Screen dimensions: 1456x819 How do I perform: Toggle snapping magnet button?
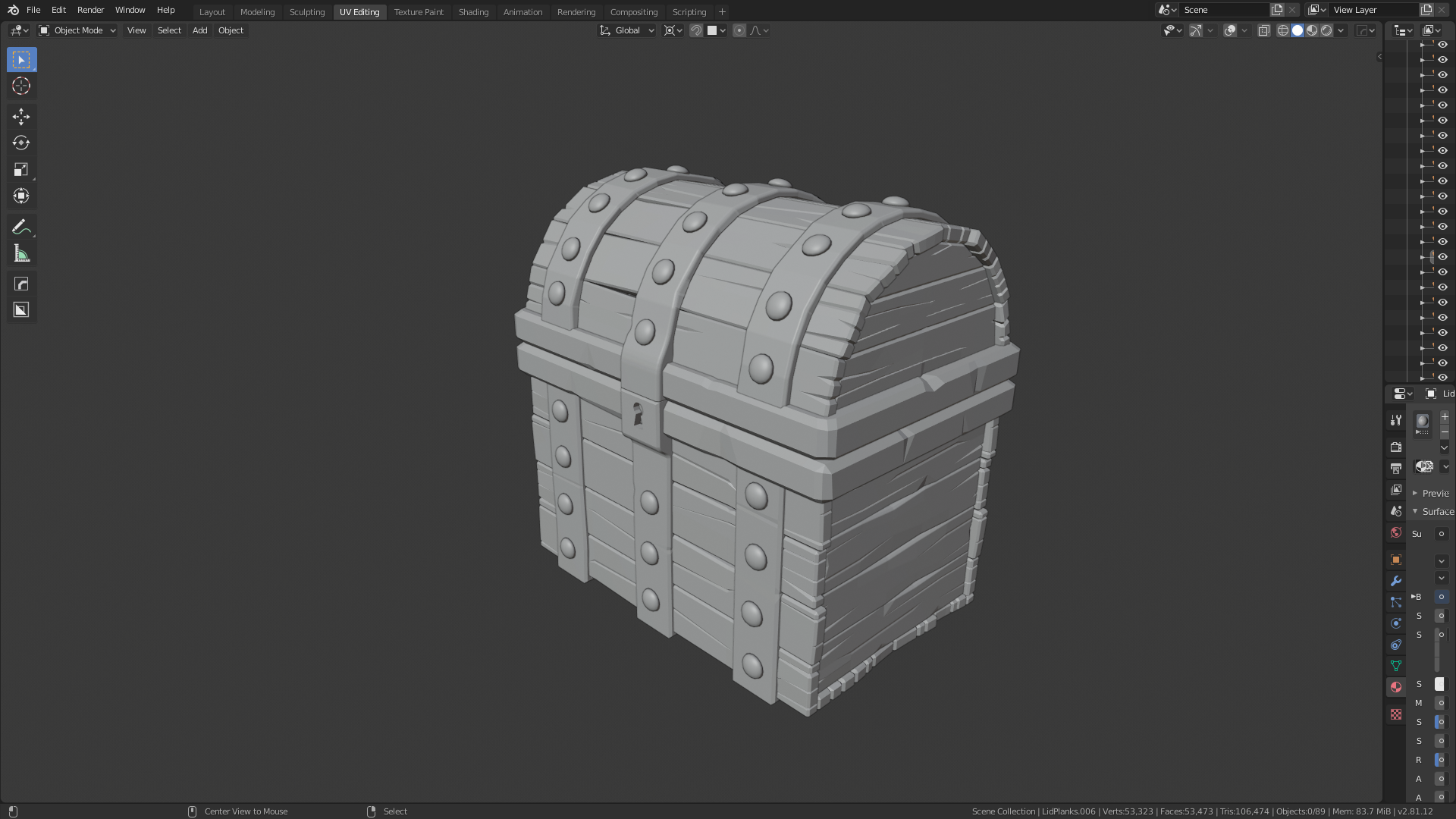click(695, 30)
